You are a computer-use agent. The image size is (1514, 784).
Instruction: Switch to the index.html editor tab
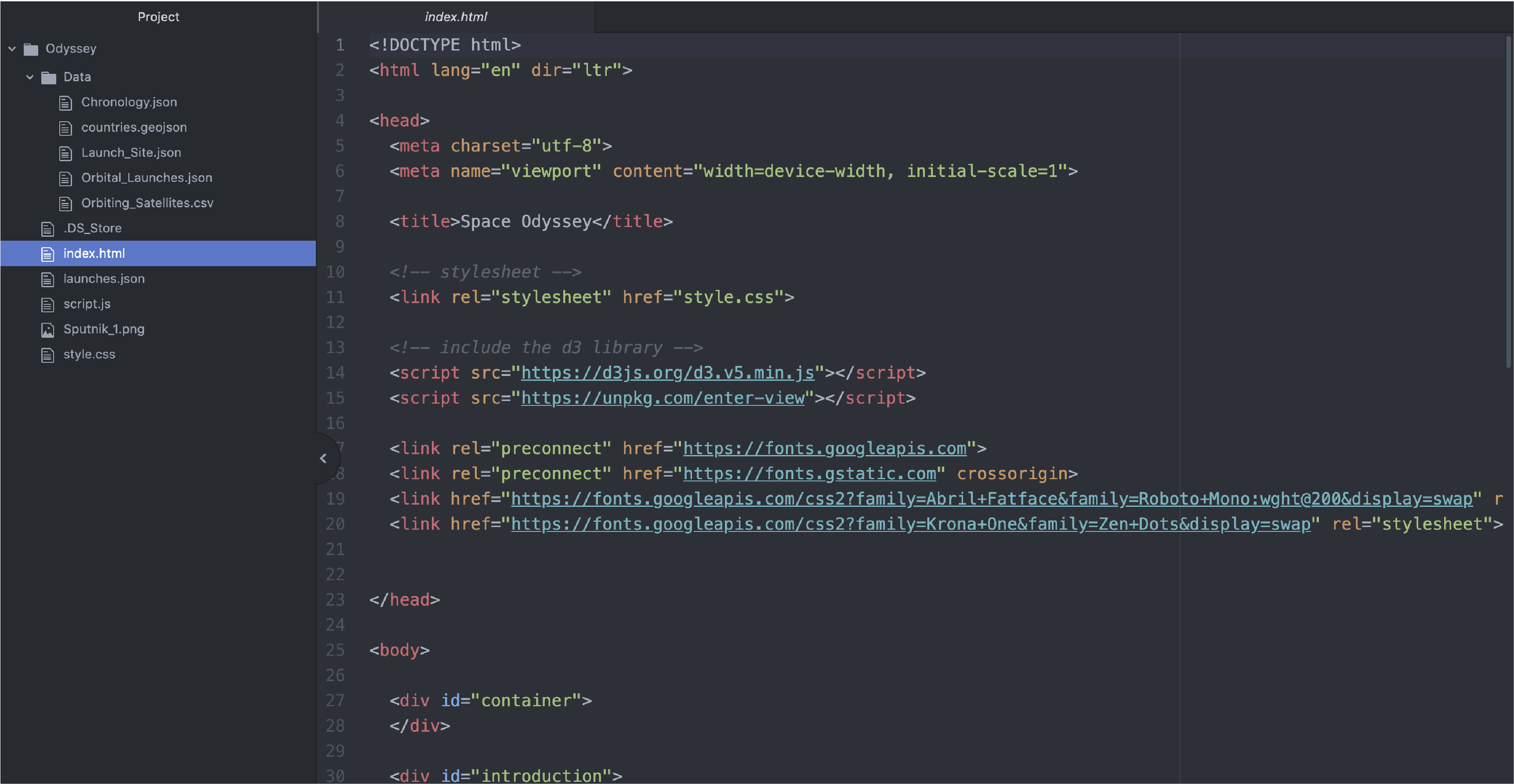click(456, 16)
